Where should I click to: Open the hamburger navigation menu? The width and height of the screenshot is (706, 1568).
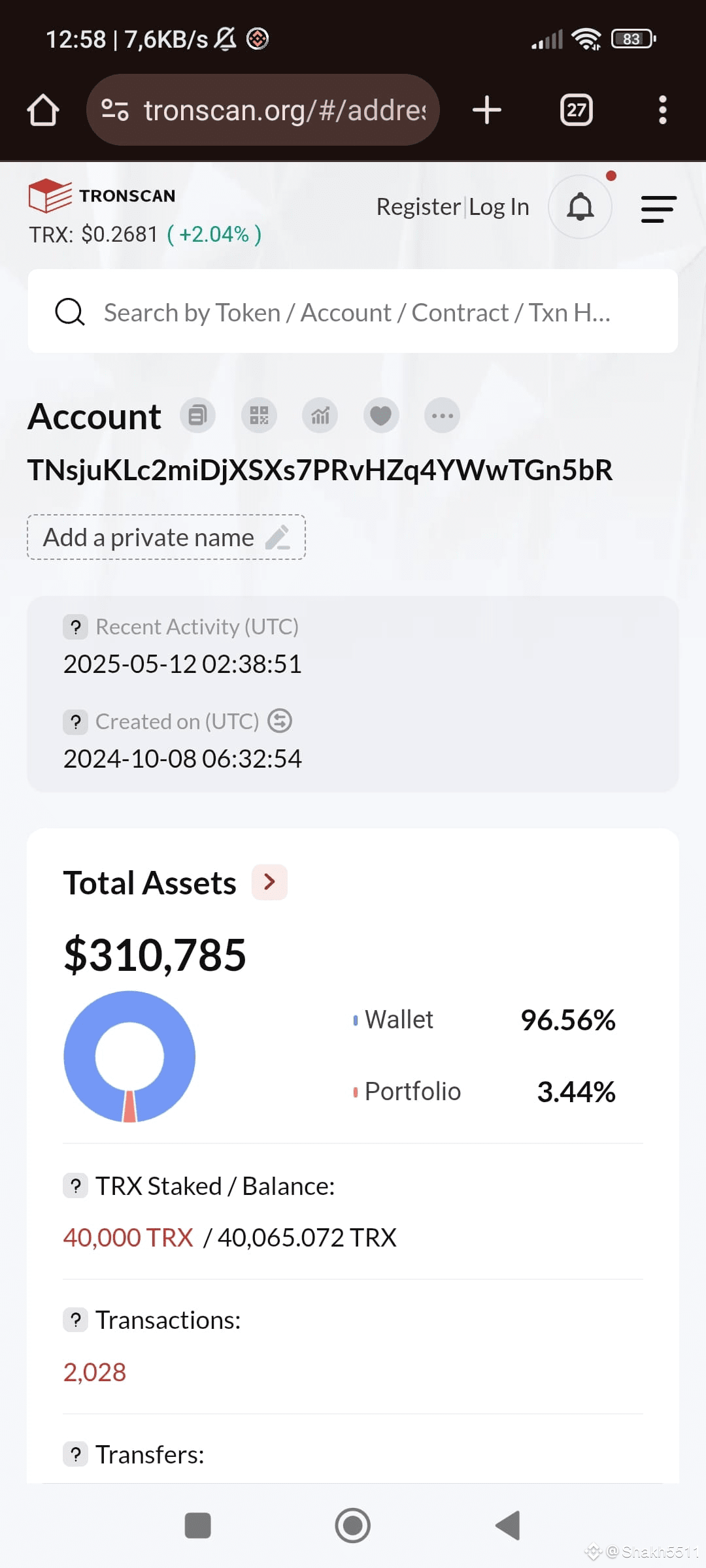point(658,209)
